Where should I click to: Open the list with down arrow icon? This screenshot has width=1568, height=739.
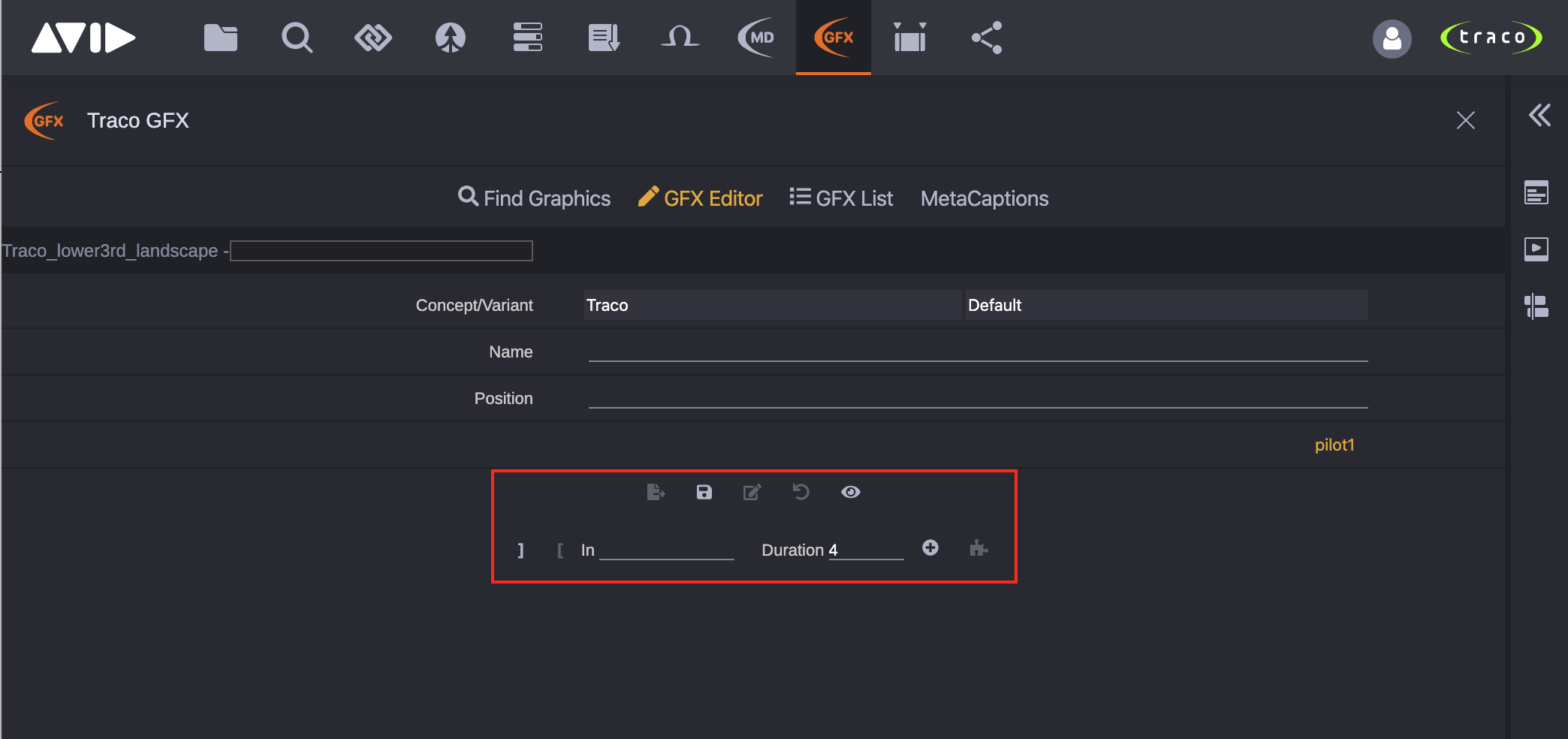605,38
